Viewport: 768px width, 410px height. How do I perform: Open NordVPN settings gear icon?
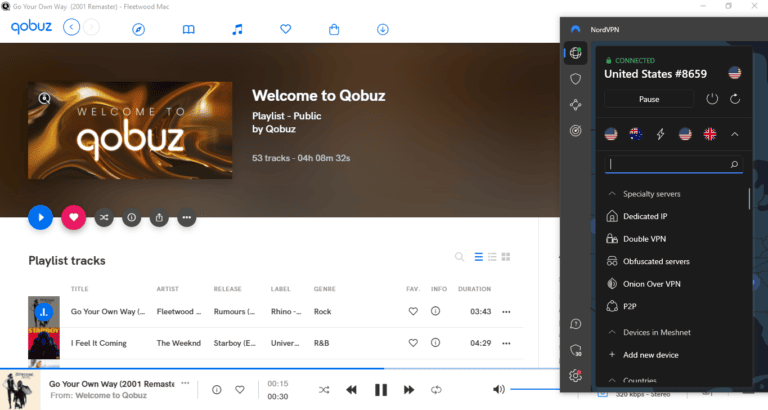[x=575, y=375]
